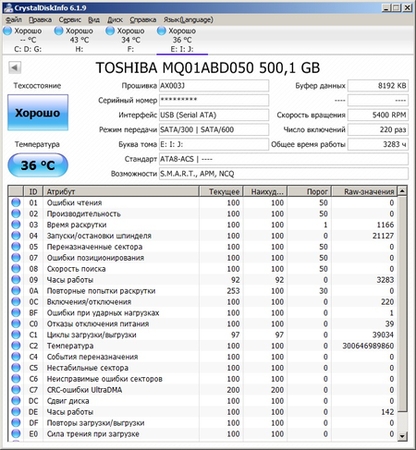Select raw value 30064698986​0 in Температура row
This screenshot has width=416, height=450.
coord(368,346)
